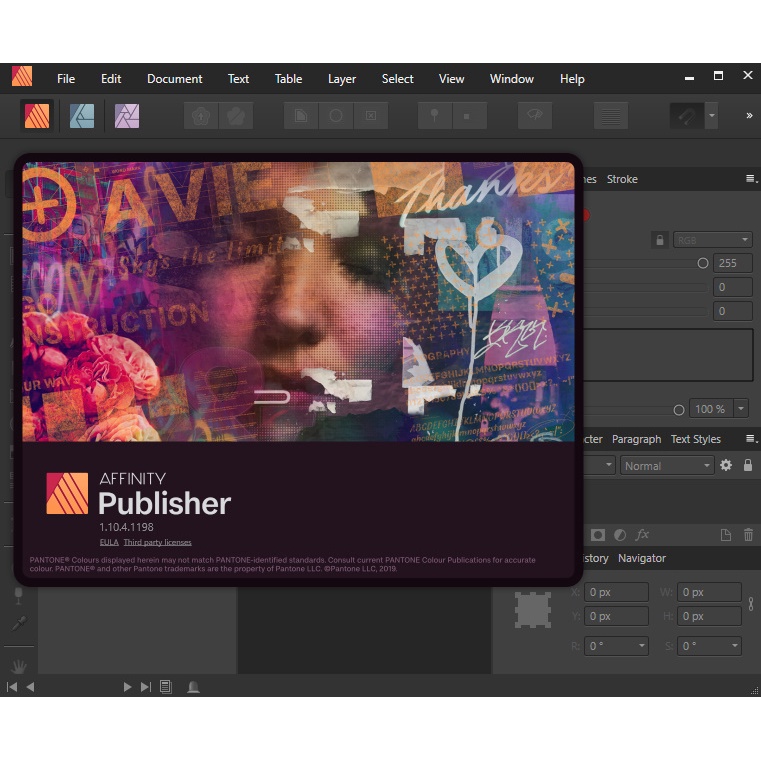
Task: Open the 100 % opacity dropdown arrow
Action: click(x=741, y=409)
